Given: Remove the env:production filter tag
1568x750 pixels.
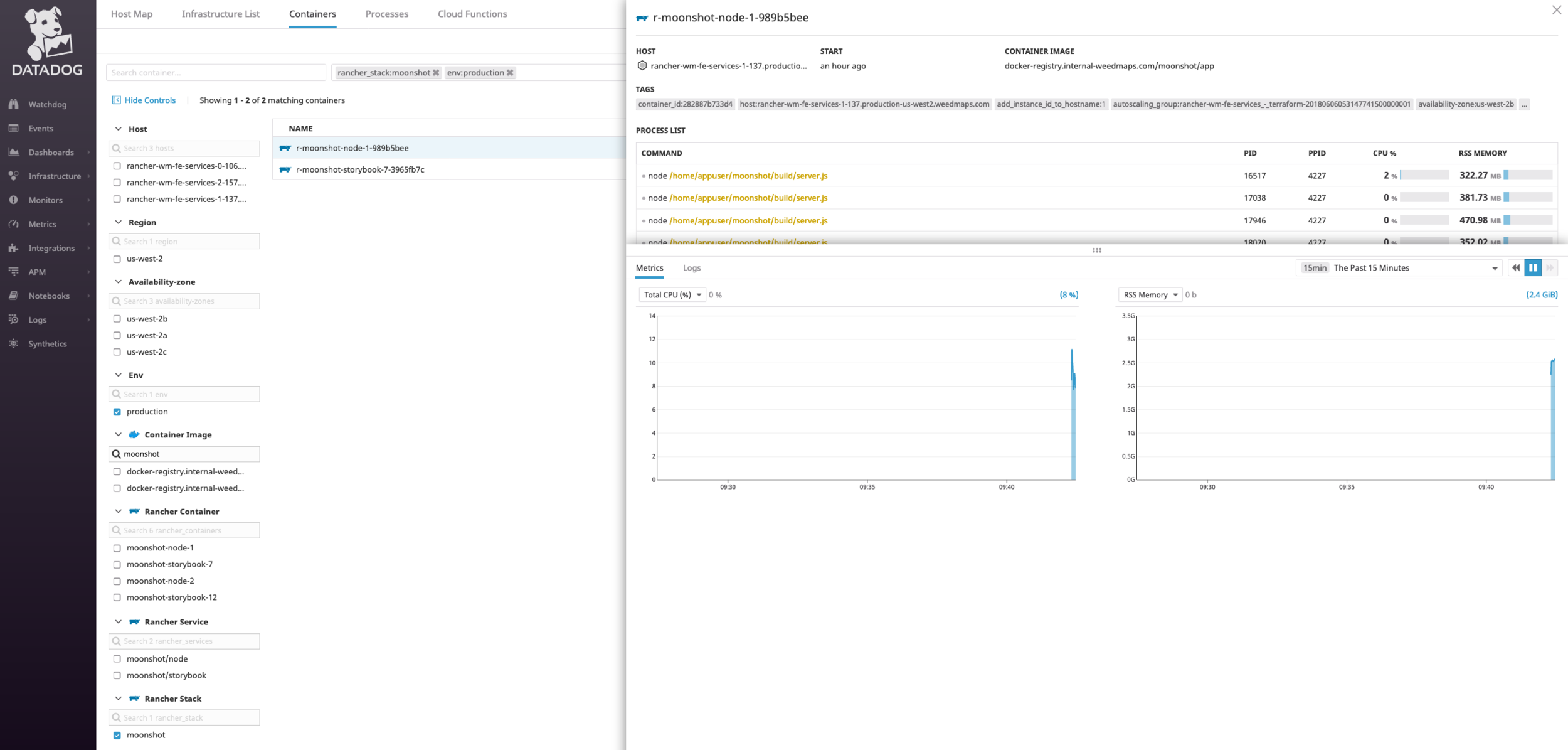Looking at the screenshot, I should [x=510, y=73].
